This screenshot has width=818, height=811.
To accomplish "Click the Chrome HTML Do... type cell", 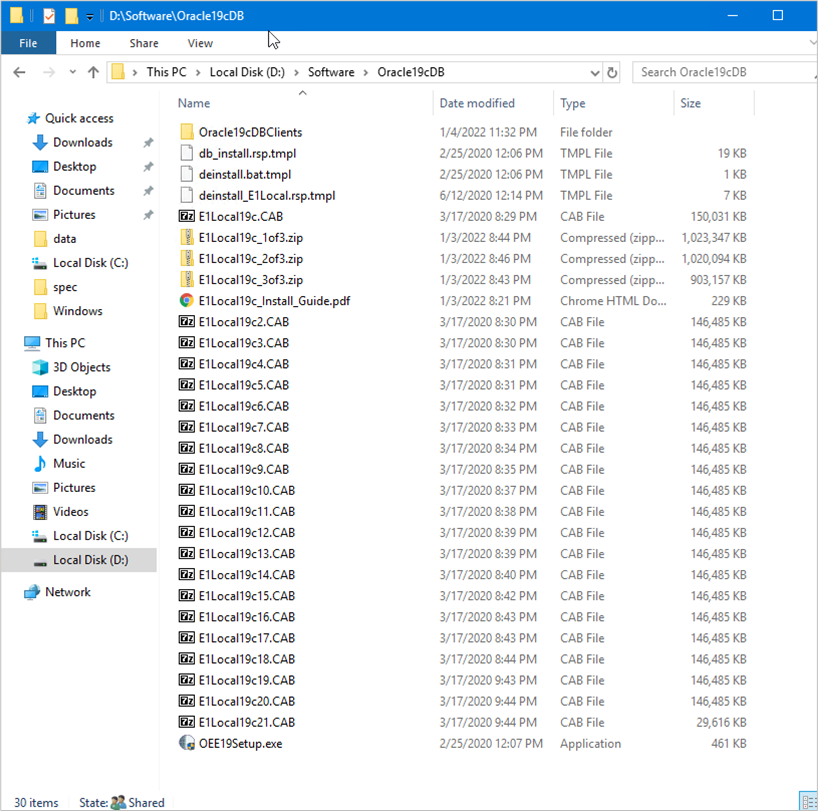I will [x=613, y=300].
